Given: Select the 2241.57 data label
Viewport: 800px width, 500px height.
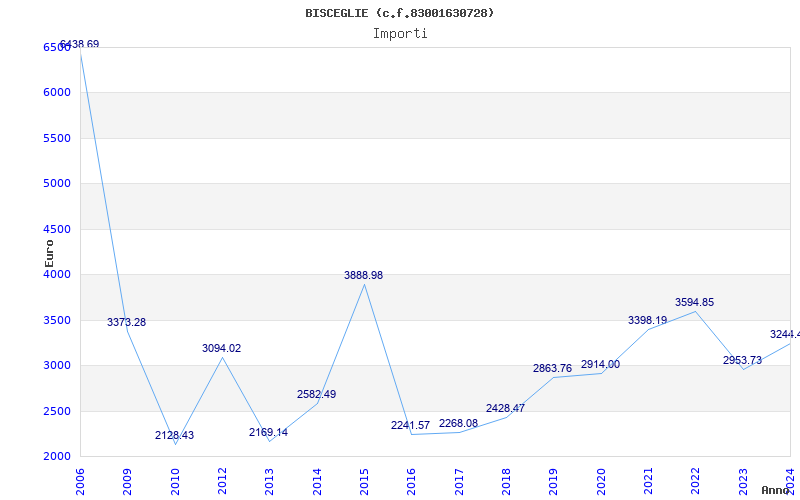Looking at the screenshot, I should point(411,426).
